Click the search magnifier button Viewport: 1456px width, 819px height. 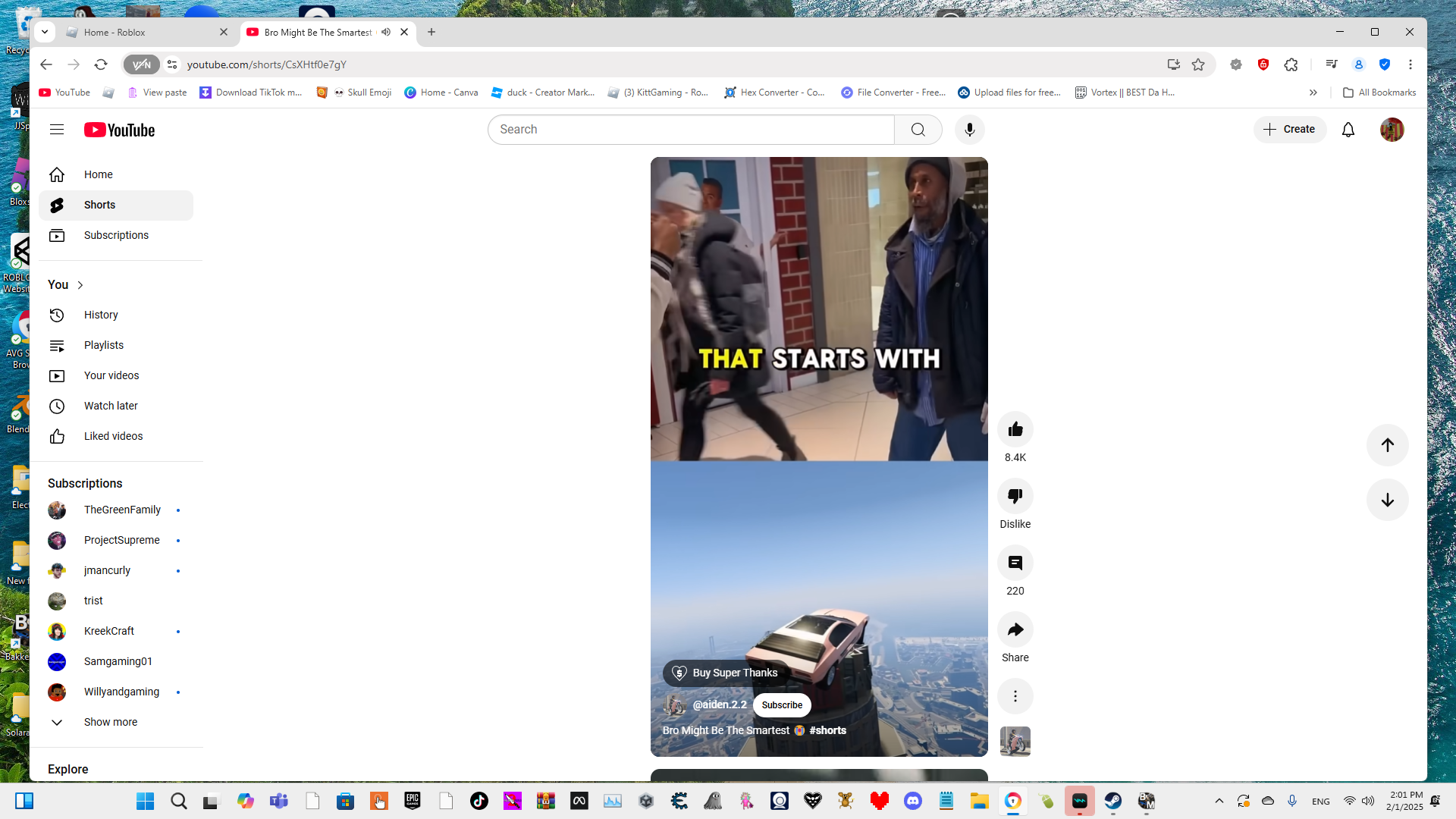pos(918,130)
